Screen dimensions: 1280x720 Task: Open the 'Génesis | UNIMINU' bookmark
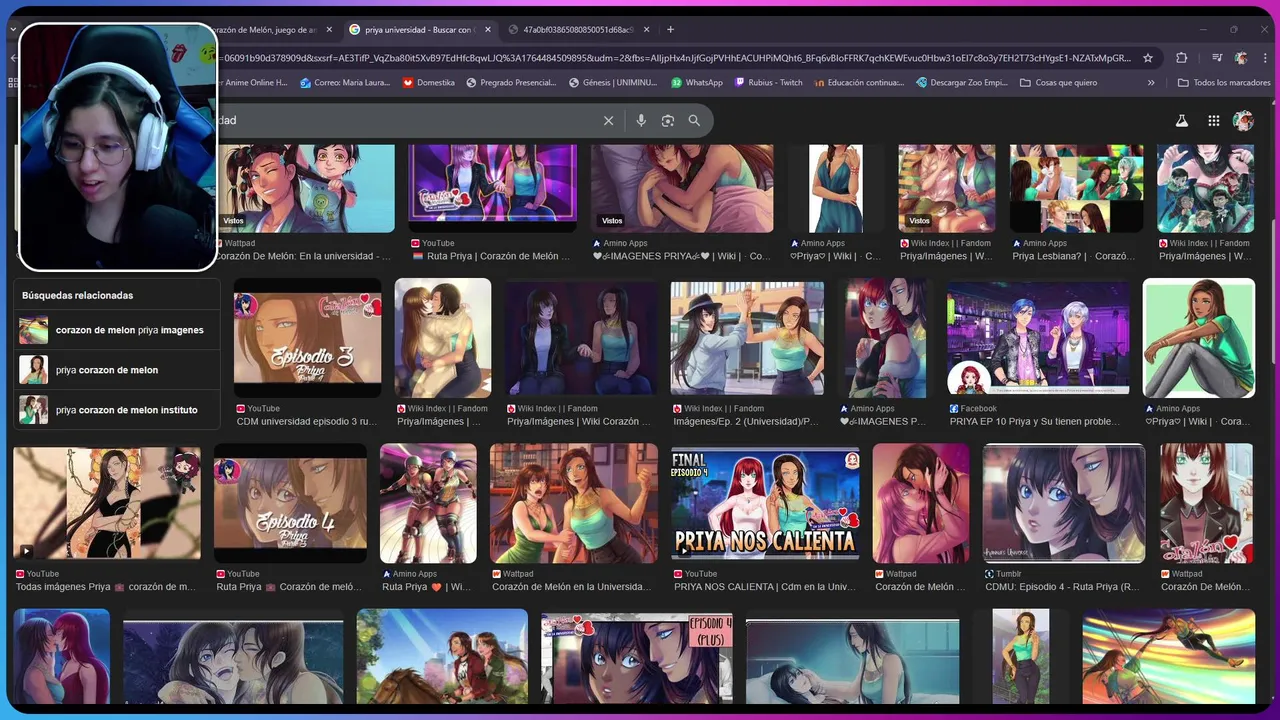[612, 83]
